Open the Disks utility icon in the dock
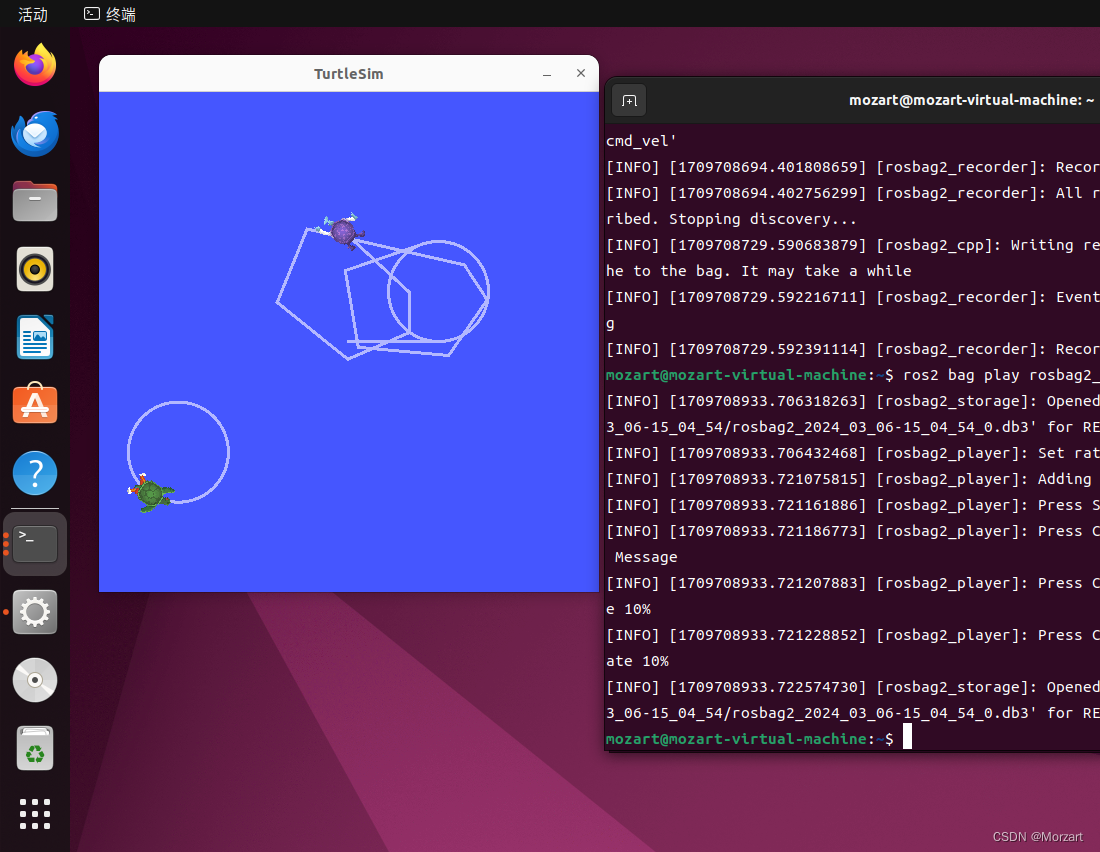This screenshot has height=852, width=1100. [x=34, y=679]
